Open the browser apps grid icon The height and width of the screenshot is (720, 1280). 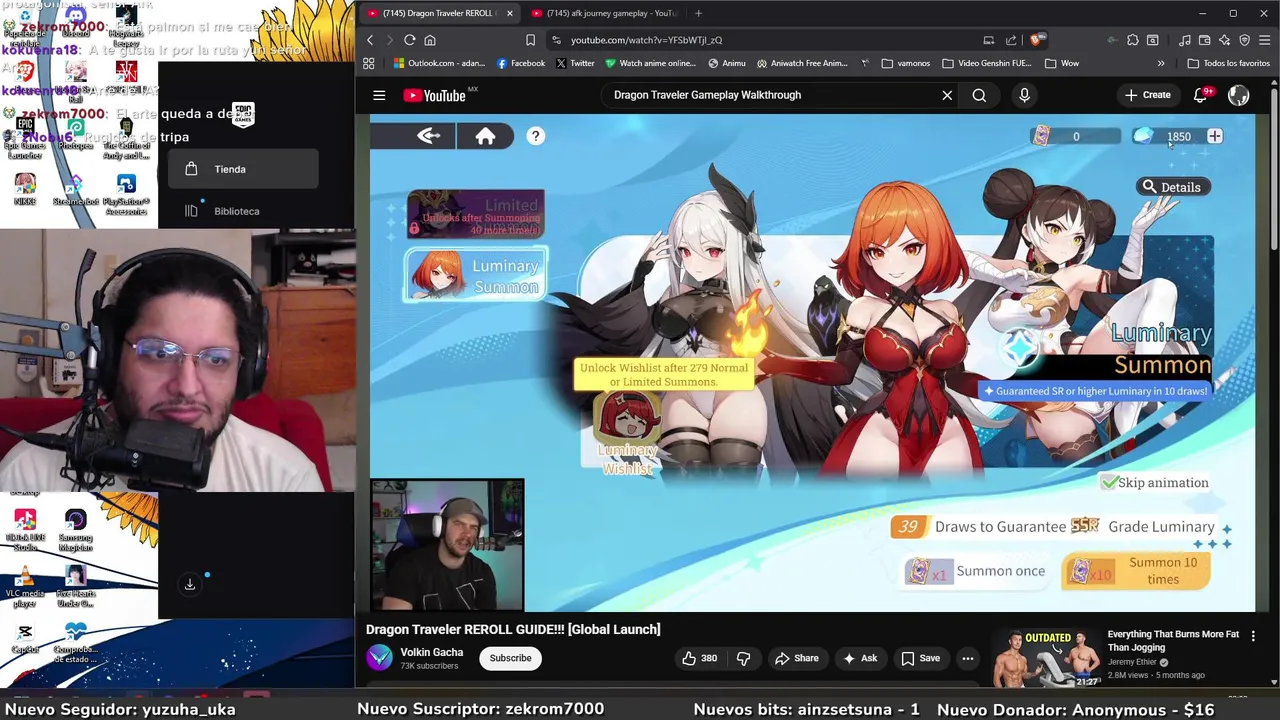(368, 63)
